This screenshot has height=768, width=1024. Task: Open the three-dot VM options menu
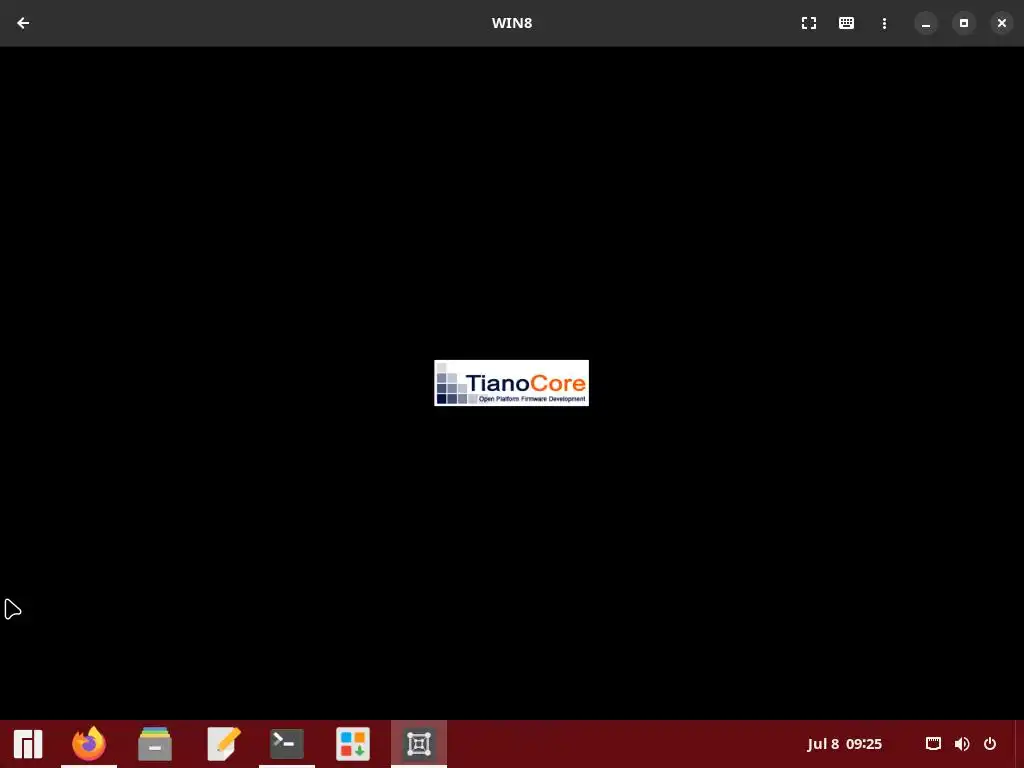(x=884, y=23)
